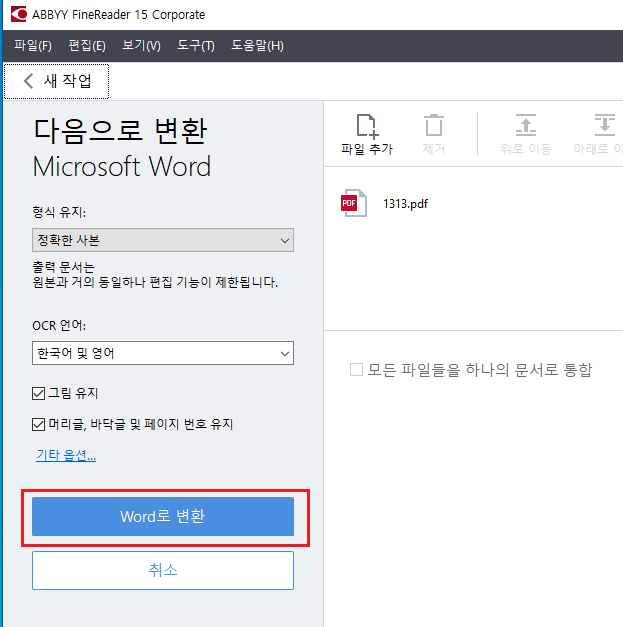Click the Word로 변환 button

click(x=163, y=517)
